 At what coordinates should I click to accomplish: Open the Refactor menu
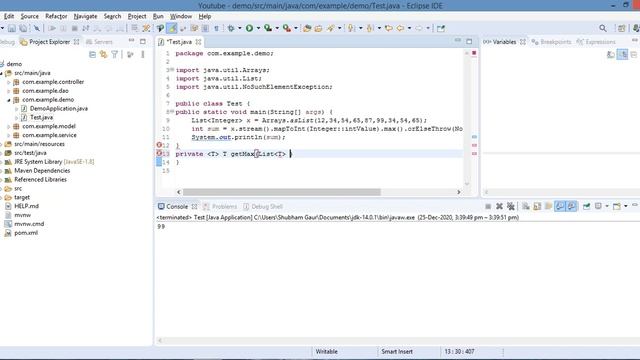point(56,16)
